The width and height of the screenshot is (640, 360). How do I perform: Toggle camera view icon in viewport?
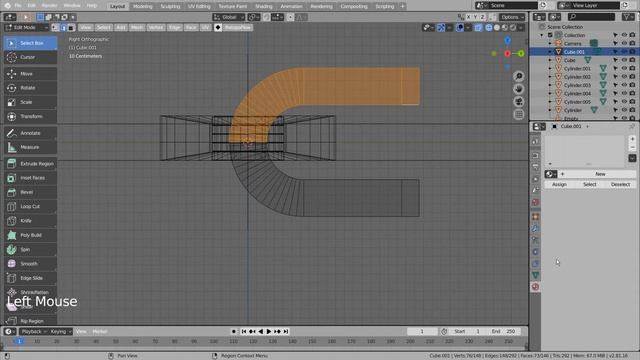pos(519,102)
